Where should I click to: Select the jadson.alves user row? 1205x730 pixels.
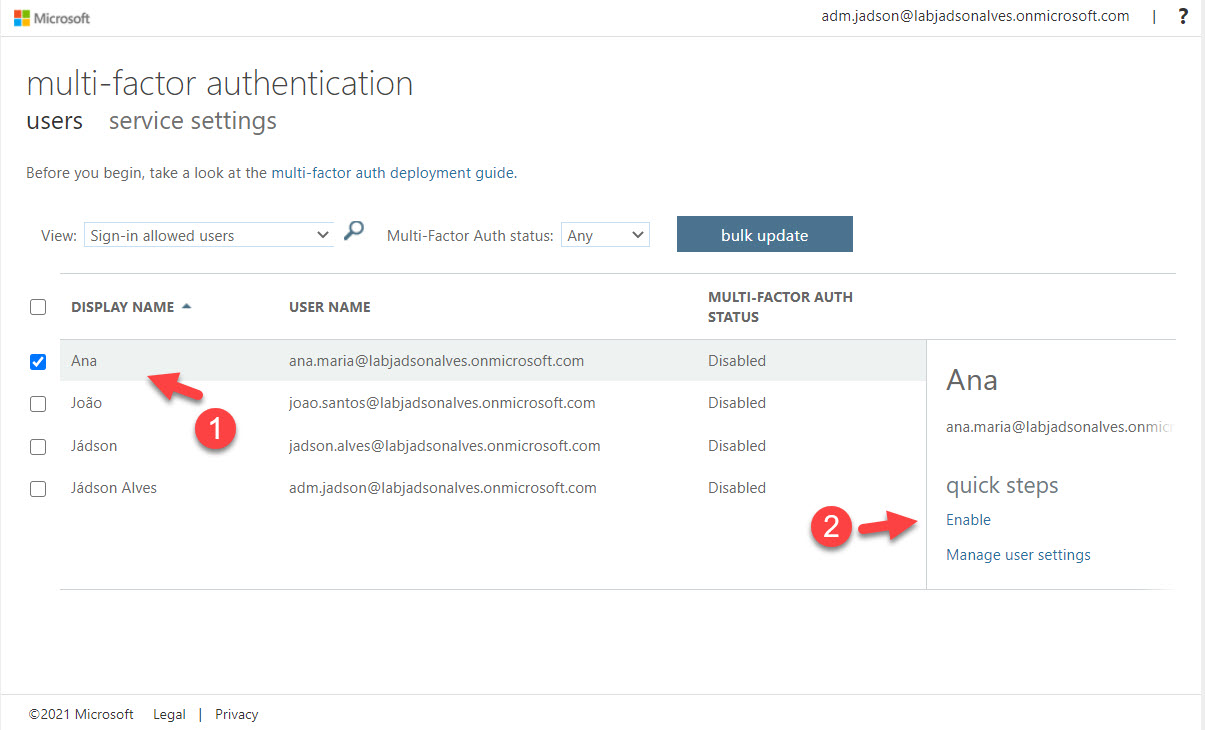pyautogui.click(x=444, y=446)
